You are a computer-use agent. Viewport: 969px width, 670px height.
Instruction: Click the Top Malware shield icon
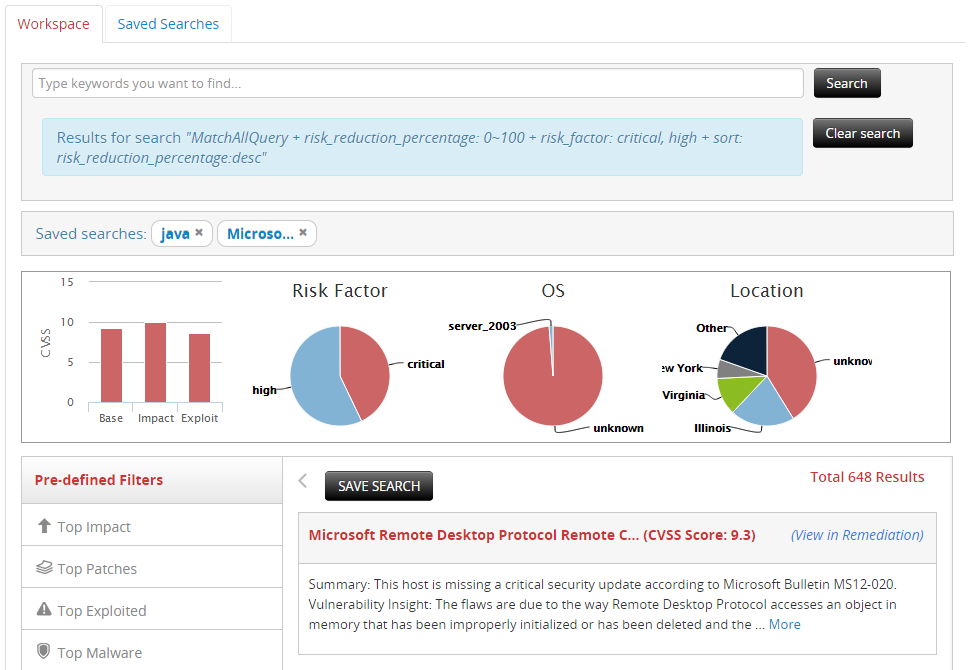tap(43, 651)
